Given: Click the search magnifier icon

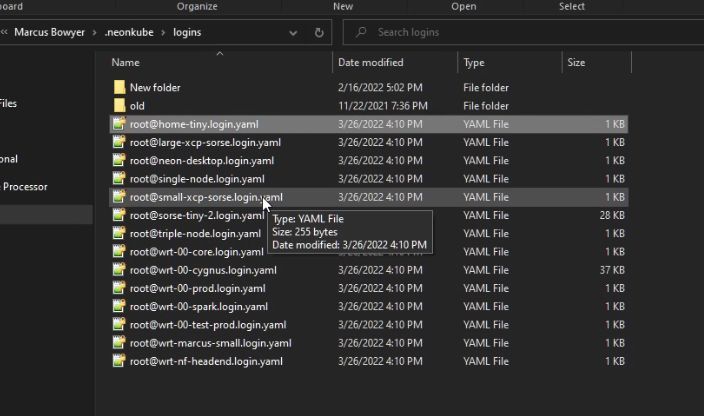Looking at the screenshot, I should 361,32.
